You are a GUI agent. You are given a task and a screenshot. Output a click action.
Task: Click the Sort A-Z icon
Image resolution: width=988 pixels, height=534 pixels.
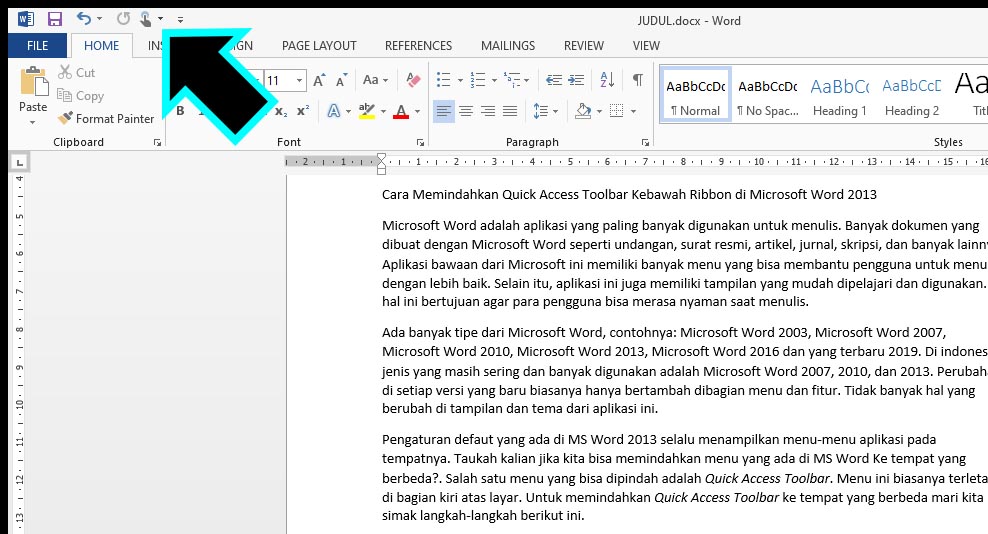607,79
